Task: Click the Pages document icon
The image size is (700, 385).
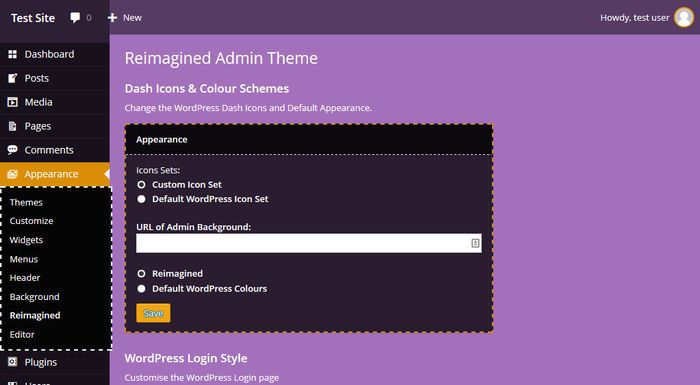Action: pyautogui.click(x=12, y=126)
